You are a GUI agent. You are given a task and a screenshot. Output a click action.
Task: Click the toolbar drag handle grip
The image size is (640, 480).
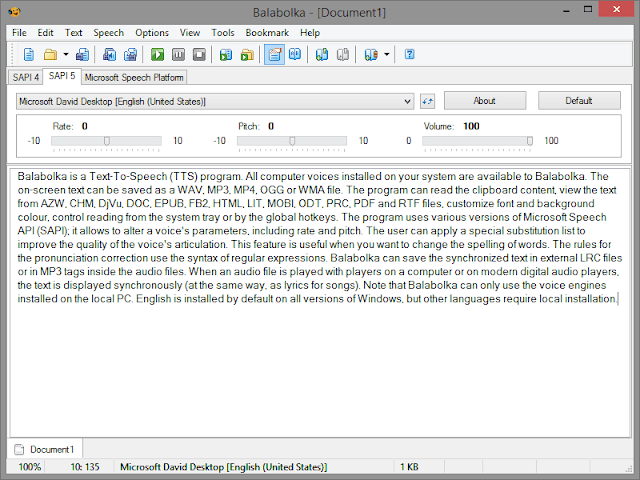click(x=13, y=54)
